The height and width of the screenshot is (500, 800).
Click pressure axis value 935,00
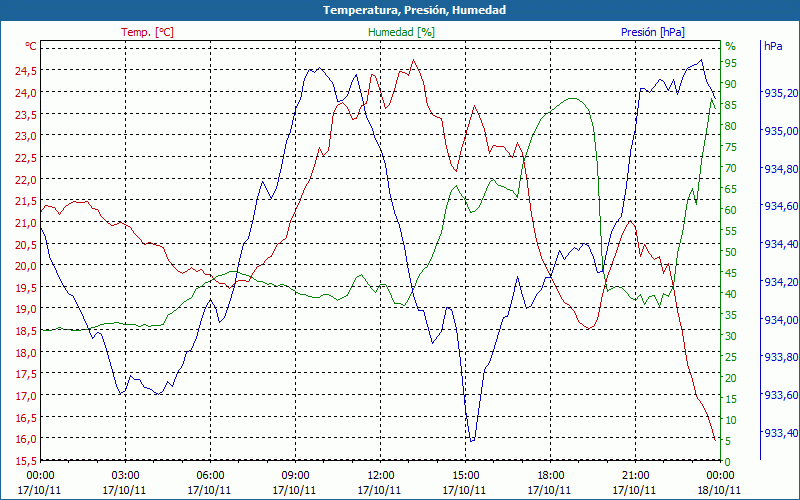click(x=781, y=131)
